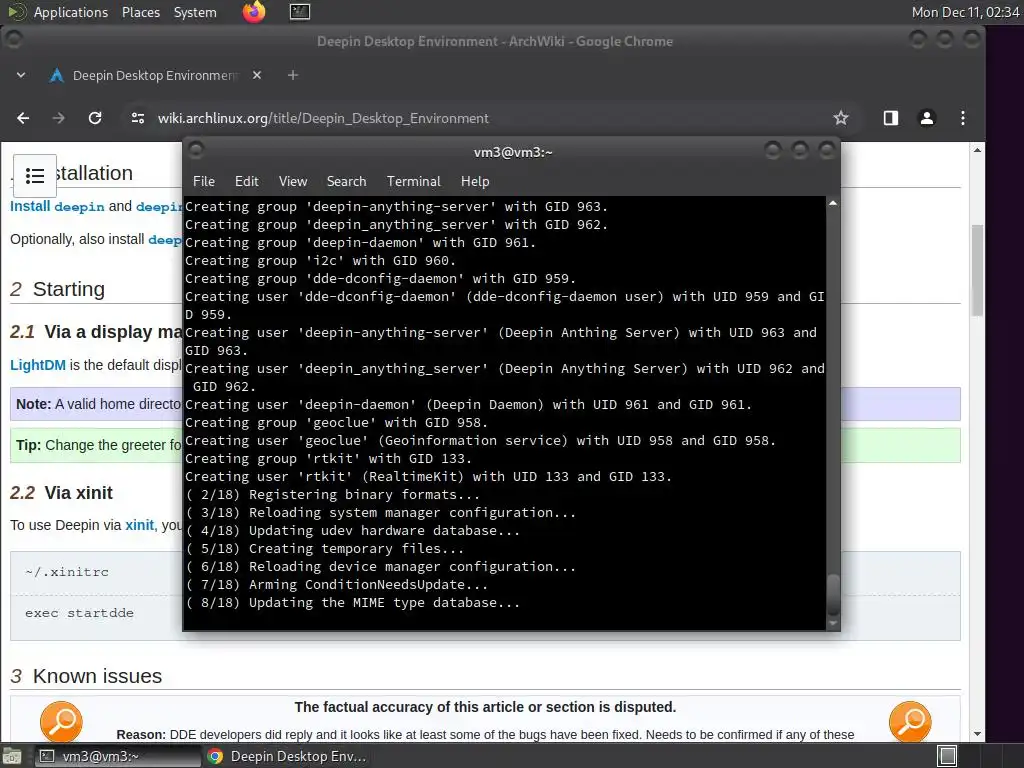
Task: Open Chrome three-dot menu
Action: [x=963, y=118]
